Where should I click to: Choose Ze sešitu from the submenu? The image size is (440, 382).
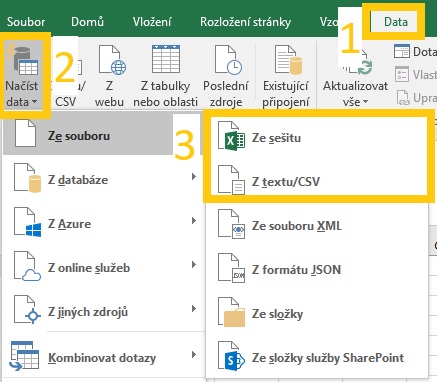click(x=318, y=138)
